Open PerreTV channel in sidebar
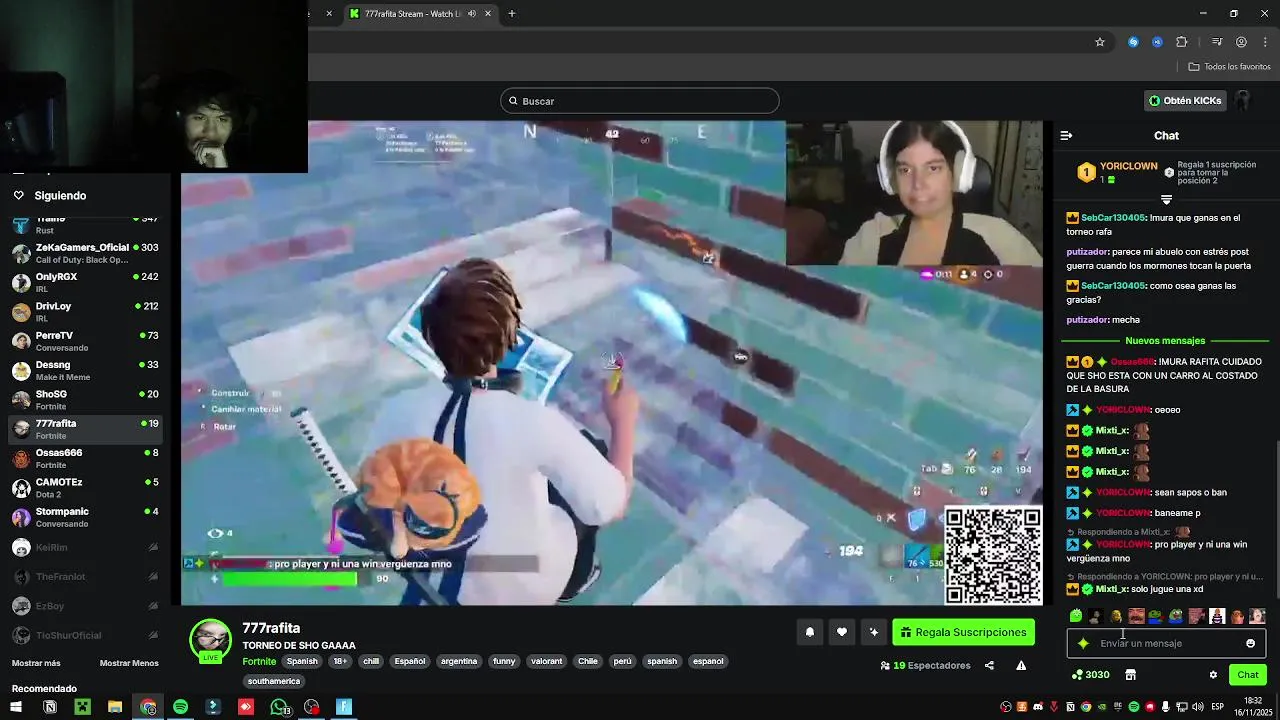1280x720 pixels. pyautogui.click(x=85, y=341)
